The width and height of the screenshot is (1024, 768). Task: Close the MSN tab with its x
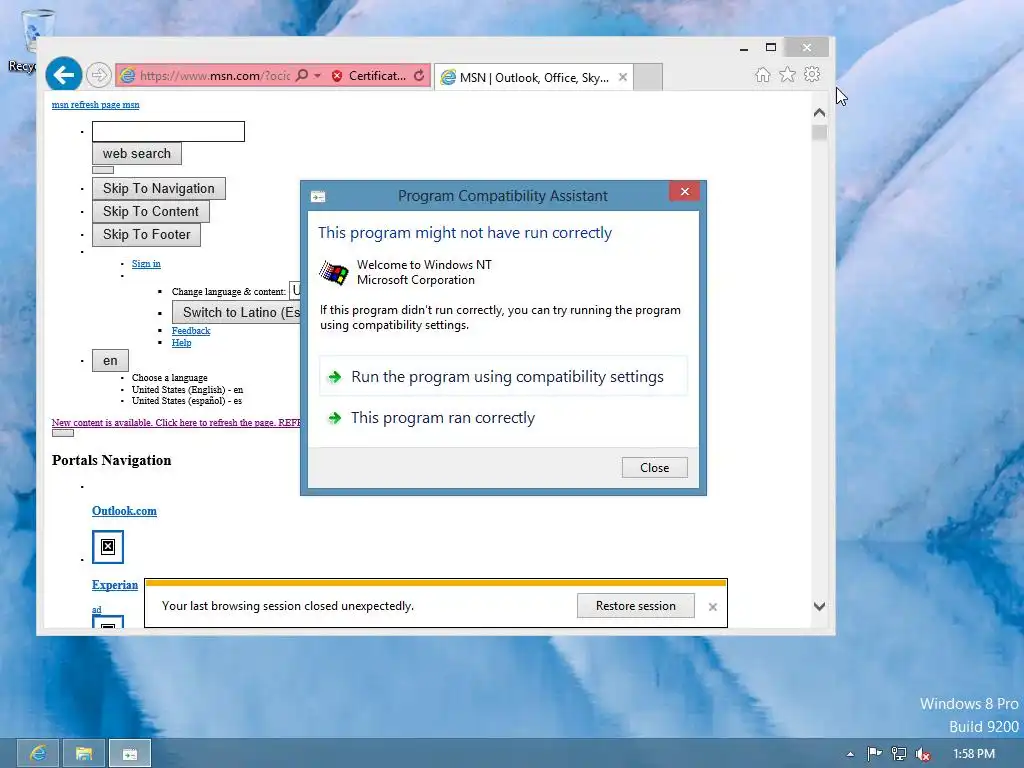623,77
